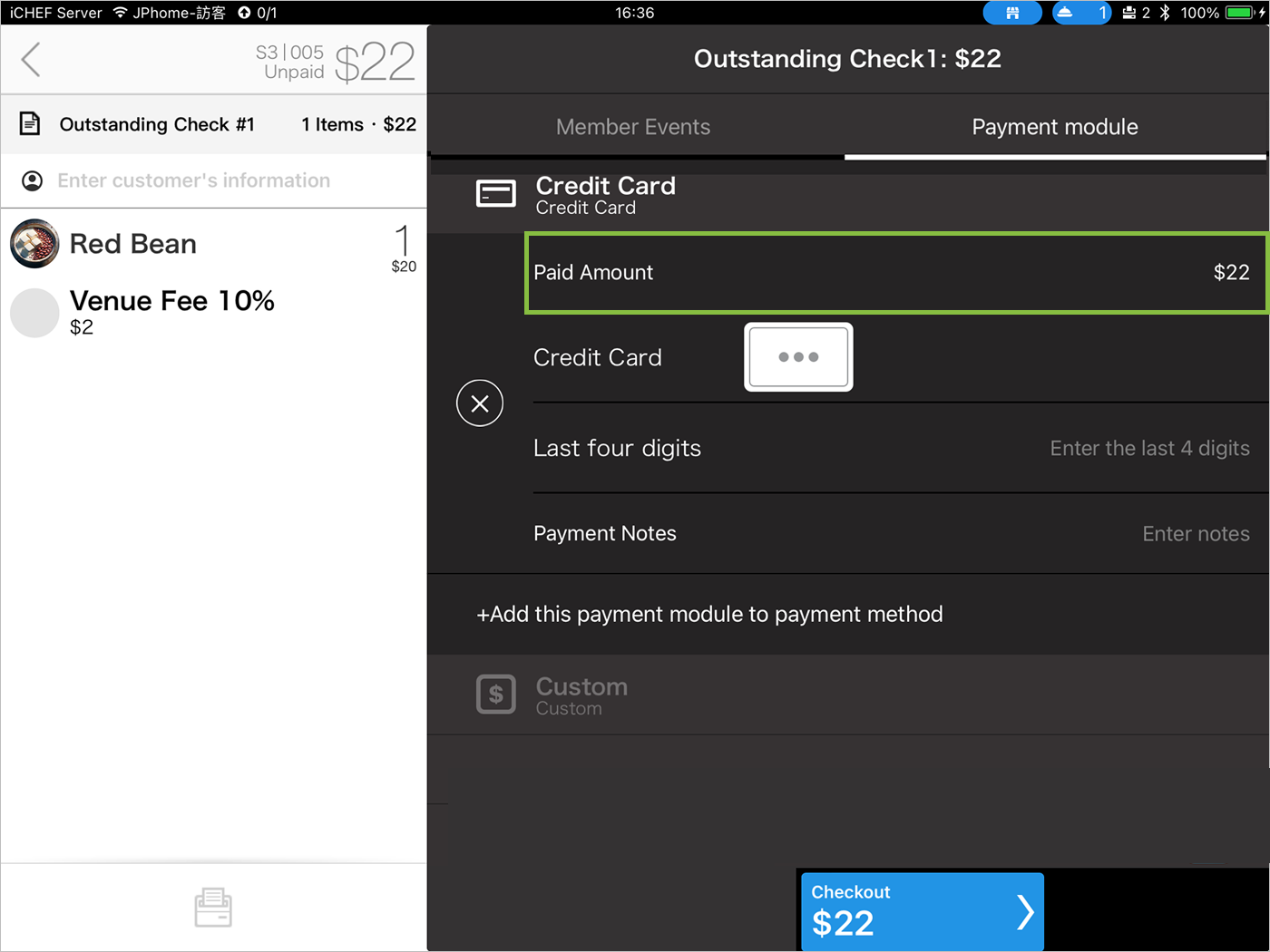The height and width of the screenshot is (952, 1270).
Task: Switch to the Member Events tab
Action: tap(633, 127)
